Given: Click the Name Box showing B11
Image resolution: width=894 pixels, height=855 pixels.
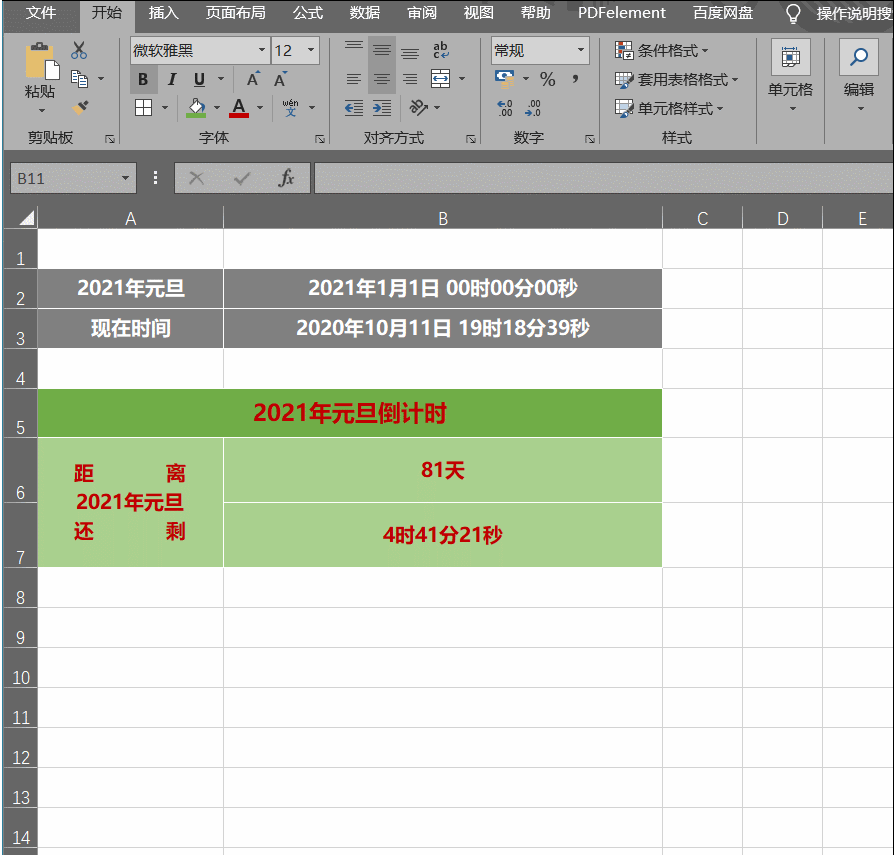Looking at the screenshot, I should [73, 178].
